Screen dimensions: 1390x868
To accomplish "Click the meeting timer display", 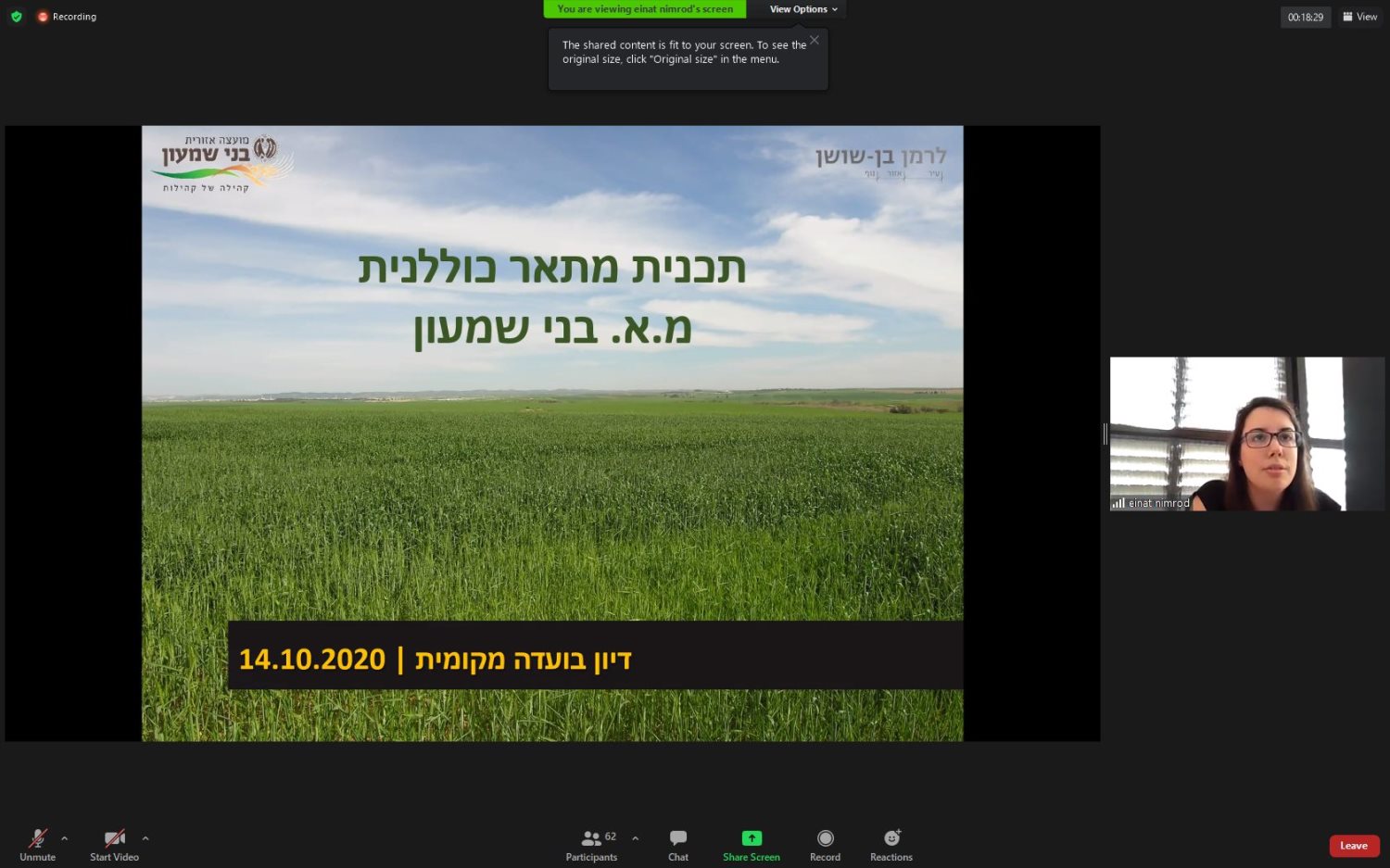I will (x=1305, y=17).
